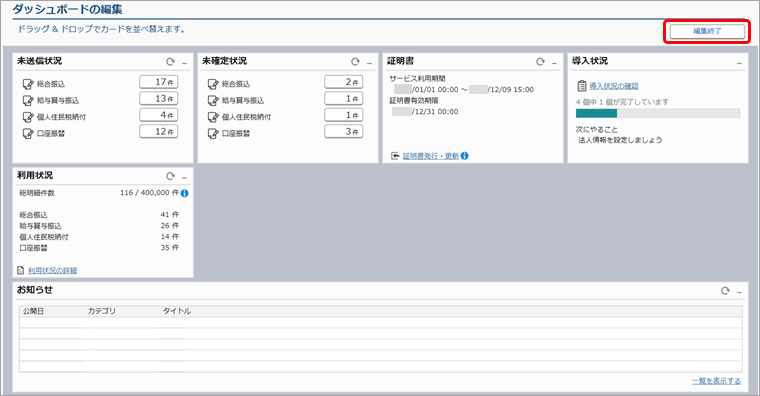Refresh the 未確定状況 card
The image size is (760, 396).
[x=355, y=62]
